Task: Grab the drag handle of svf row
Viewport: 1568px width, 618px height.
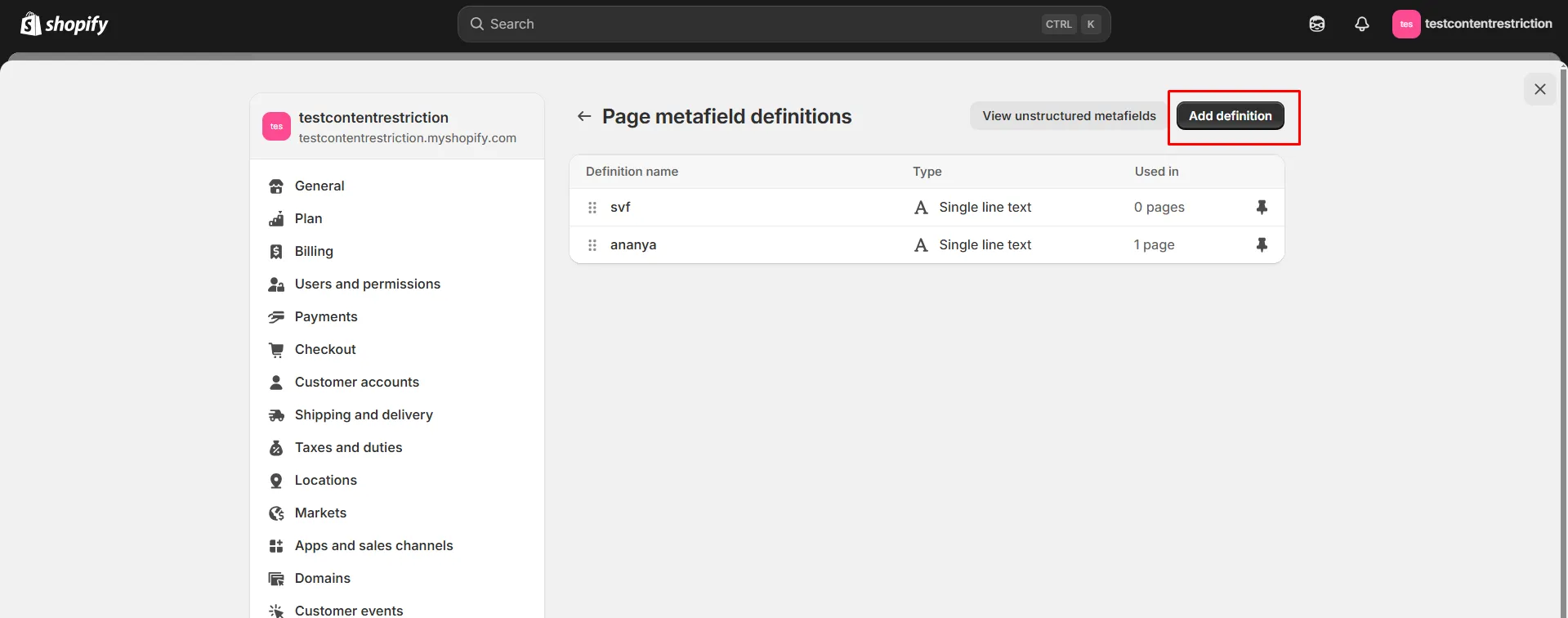Action: point(592,208)
